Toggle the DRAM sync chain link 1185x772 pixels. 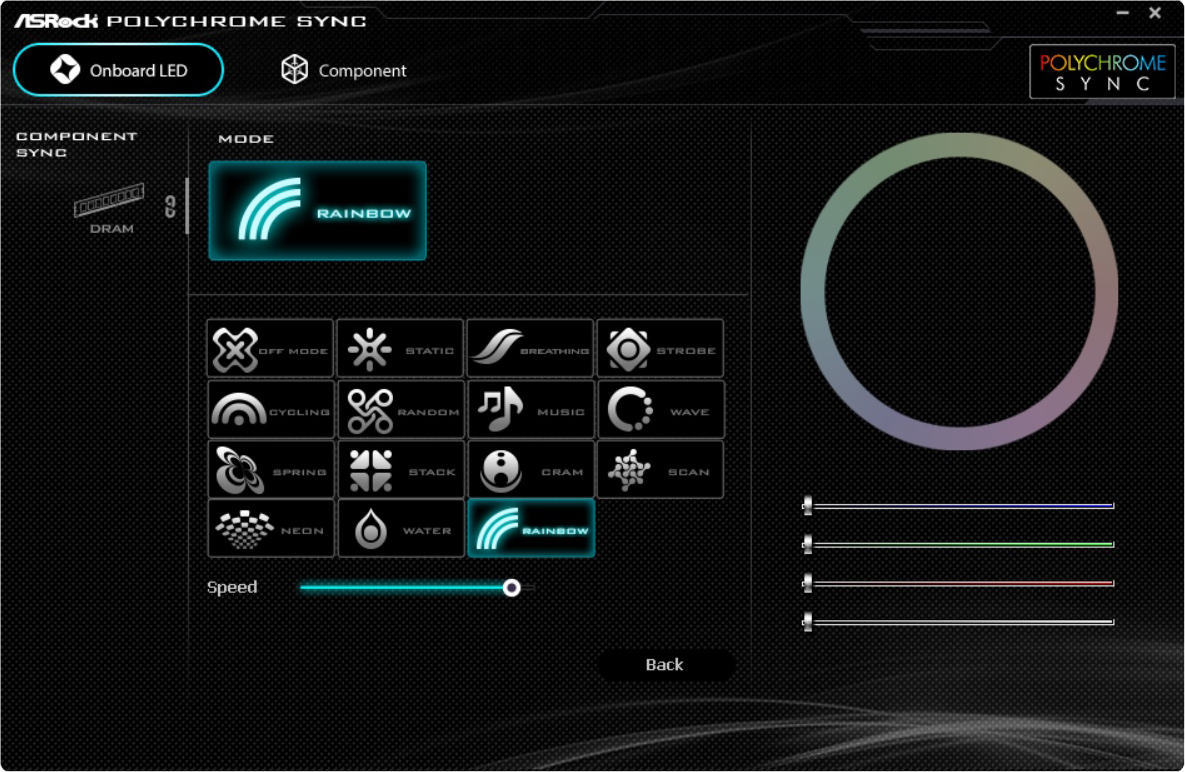click(x=170, y=206)
